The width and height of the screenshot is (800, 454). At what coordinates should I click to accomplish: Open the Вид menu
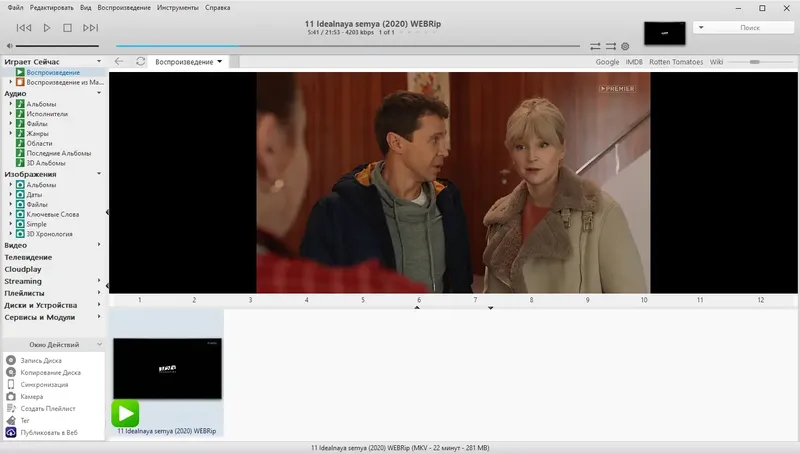[86, 8]
